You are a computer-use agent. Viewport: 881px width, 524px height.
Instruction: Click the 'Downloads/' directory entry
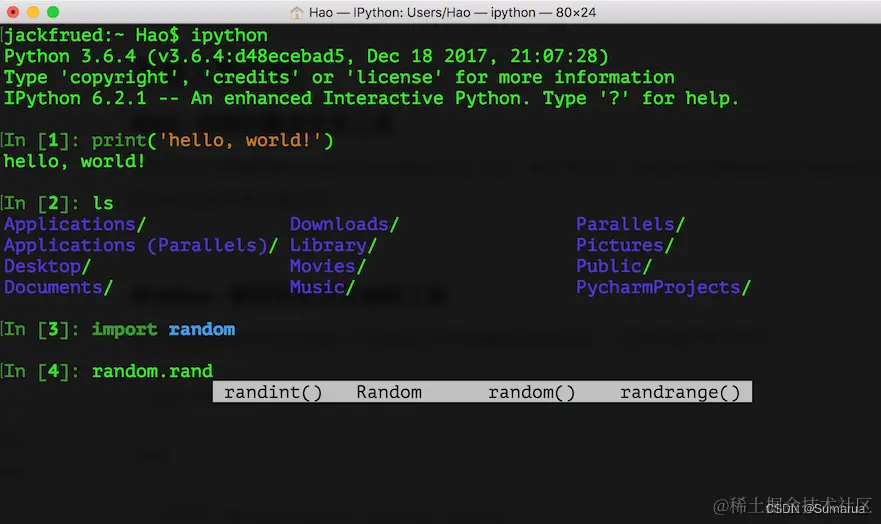tap(344, 224)
